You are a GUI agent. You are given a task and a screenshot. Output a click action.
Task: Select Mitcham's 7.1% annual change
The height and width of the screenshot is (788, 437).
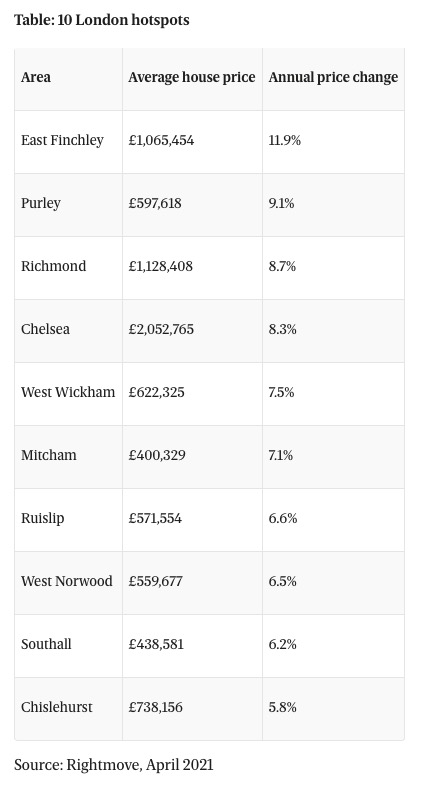281,455
